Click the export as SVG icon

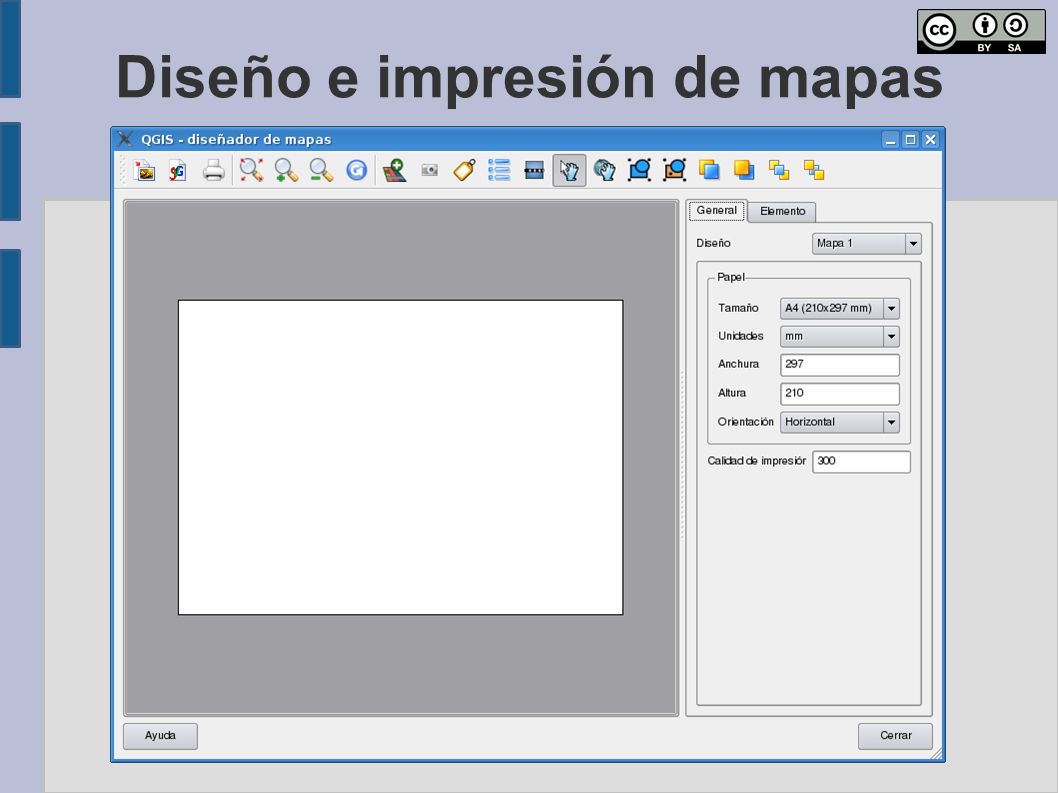coord(177,171)
